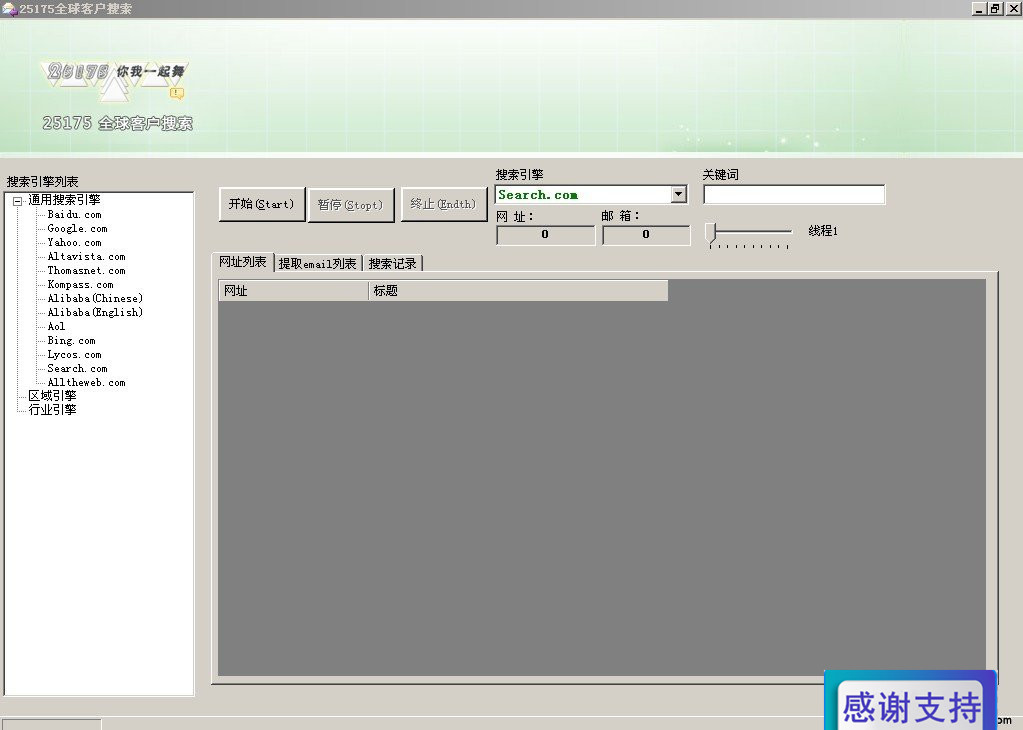1023x730 pixels.
Task: Switch to the 提取email列表 tab
Action: (x=318, y=264)
